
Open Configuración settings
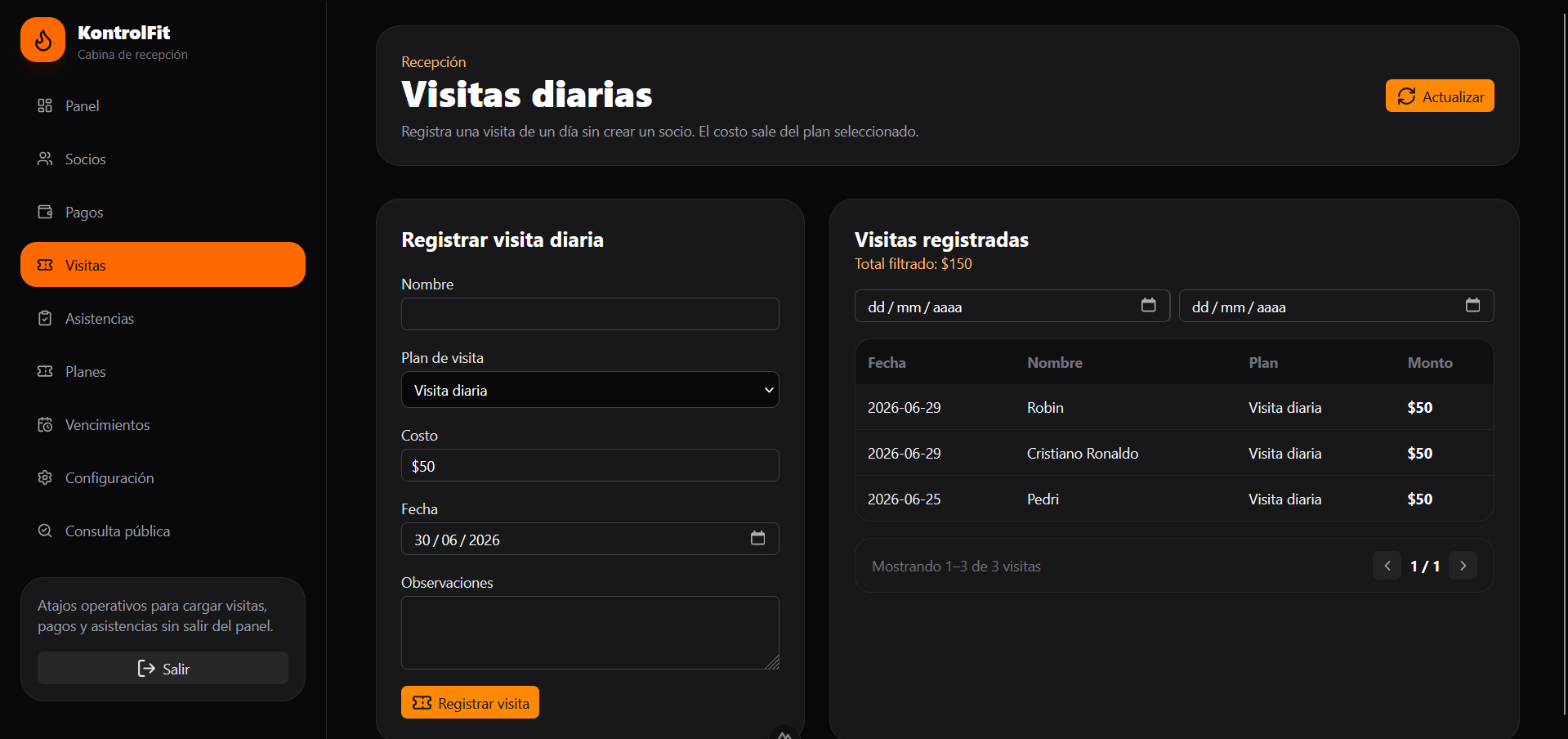pyautogui.click(x=163, y=477)
